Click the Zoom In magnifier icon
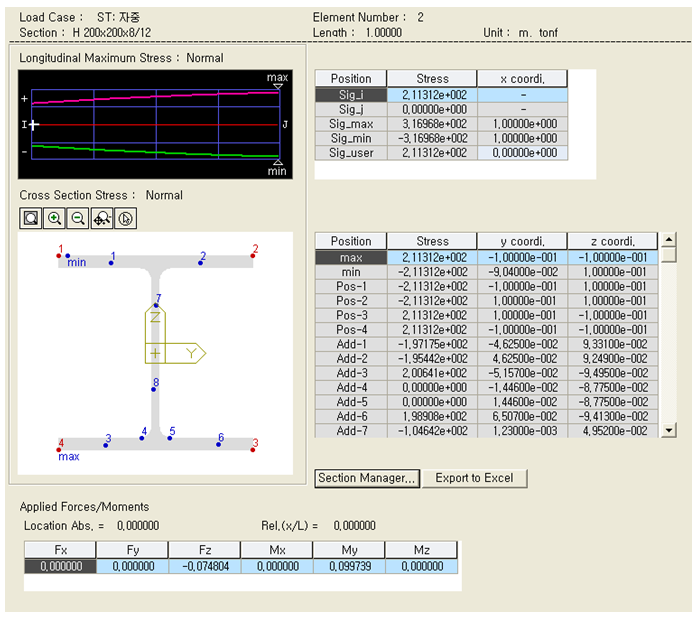The width and height of the screenshot is (700, 617). 54,218
